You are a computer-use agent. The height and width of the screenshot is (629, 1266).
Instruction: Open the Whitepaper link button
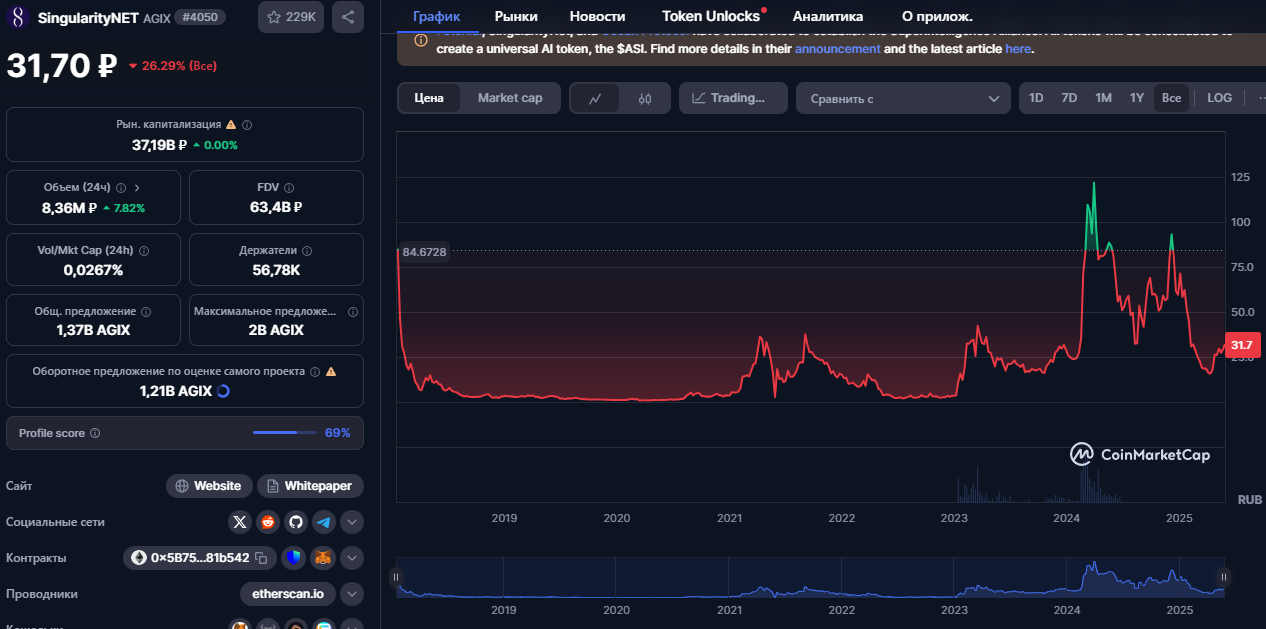(310, 486)
